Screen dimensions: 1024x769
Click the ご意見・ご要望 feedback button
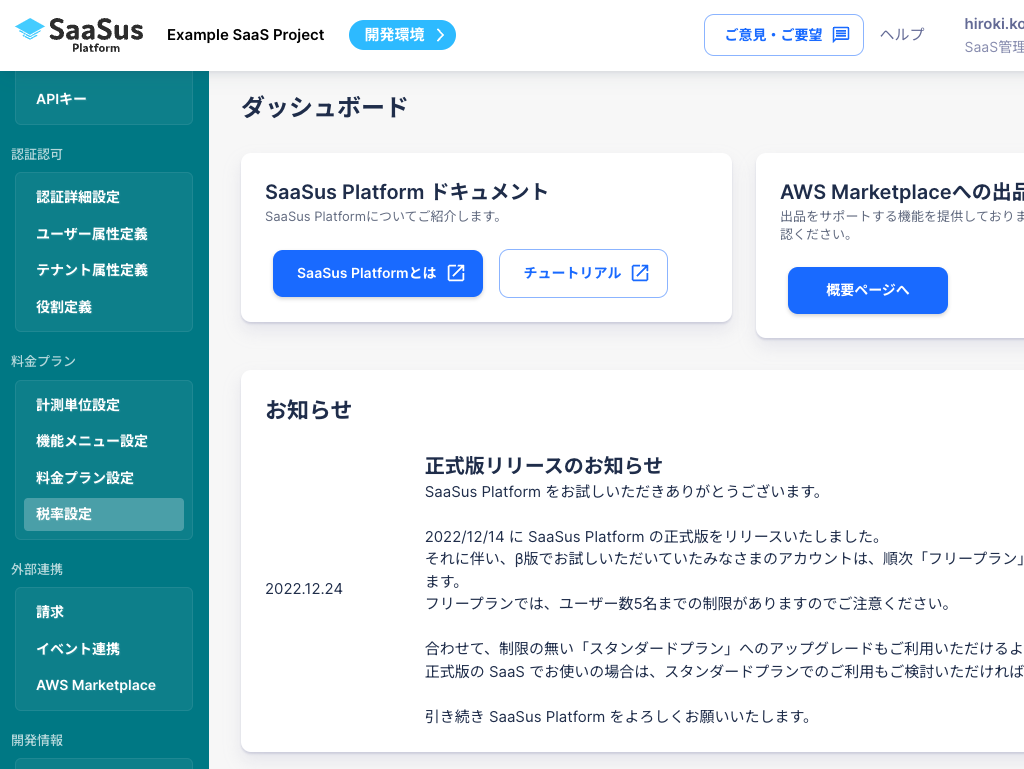(784, 35)
